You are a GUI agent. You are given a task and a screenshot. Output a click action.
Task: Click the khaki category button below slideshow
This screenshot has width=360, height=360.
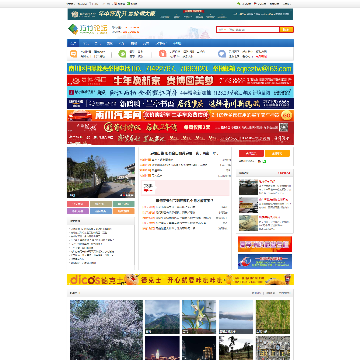(101, 204)
